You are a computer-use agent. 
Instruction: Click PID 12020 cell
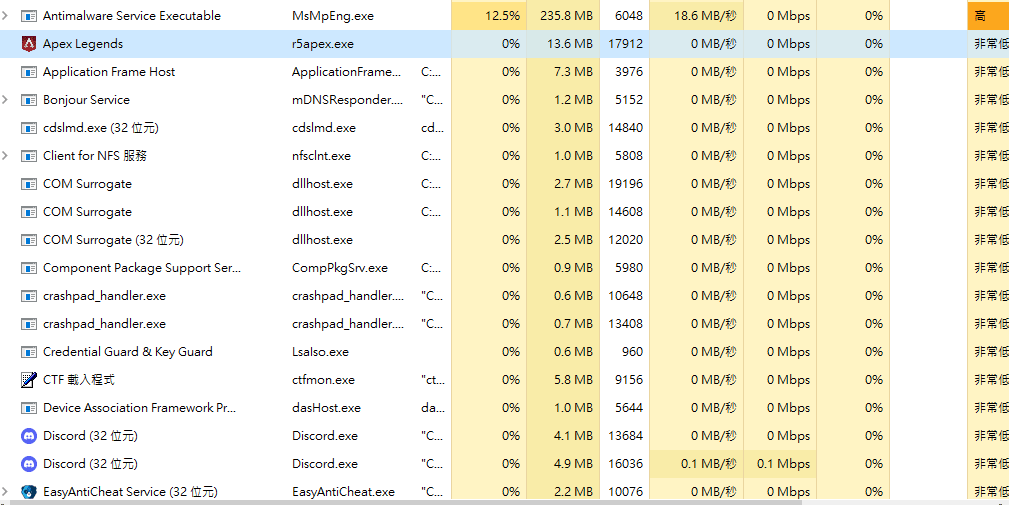tap(625, 240)
